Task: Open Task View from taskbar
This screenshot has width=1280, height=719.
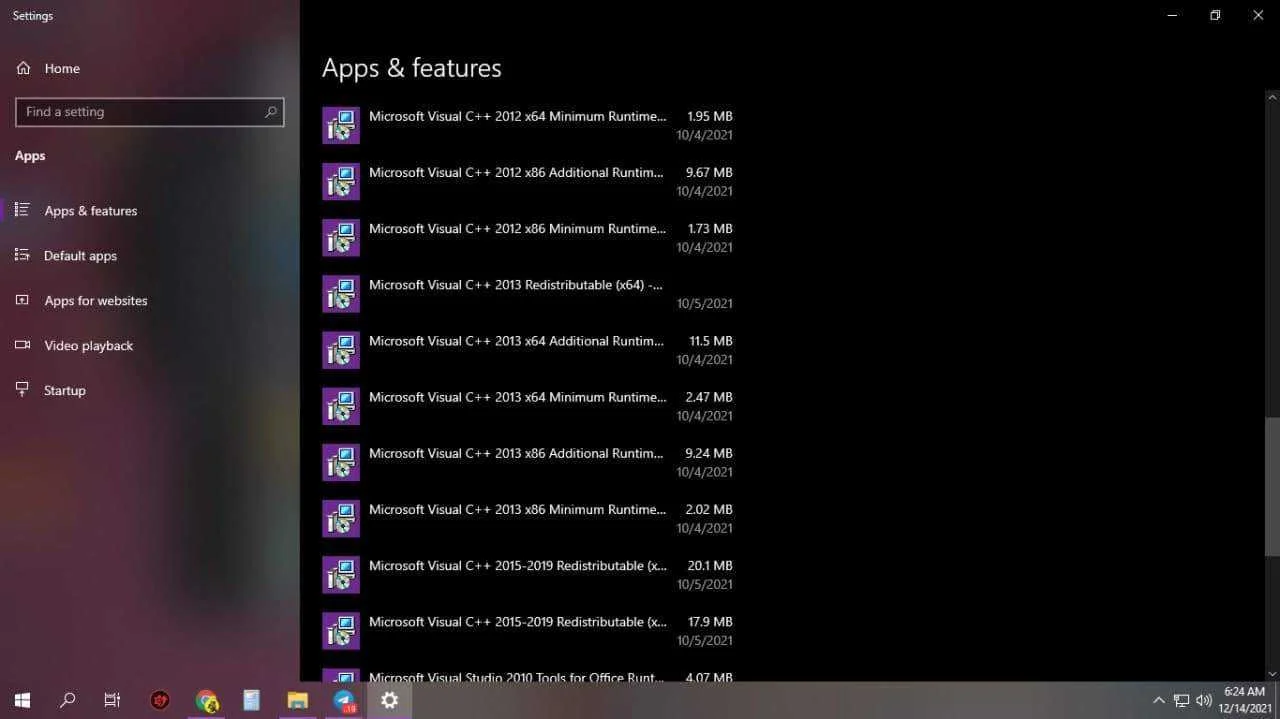Action: pos(113,700)
